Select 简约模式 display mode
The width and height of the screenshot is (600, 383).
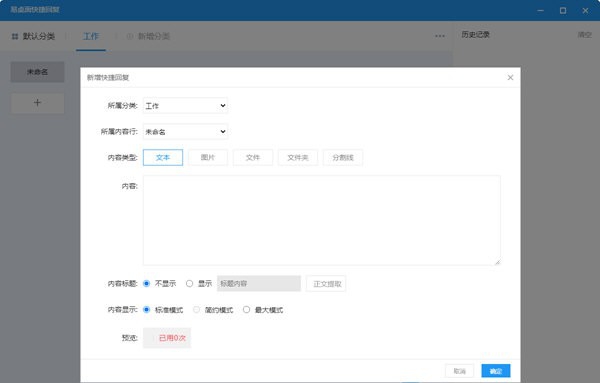[x=196, y=310]
